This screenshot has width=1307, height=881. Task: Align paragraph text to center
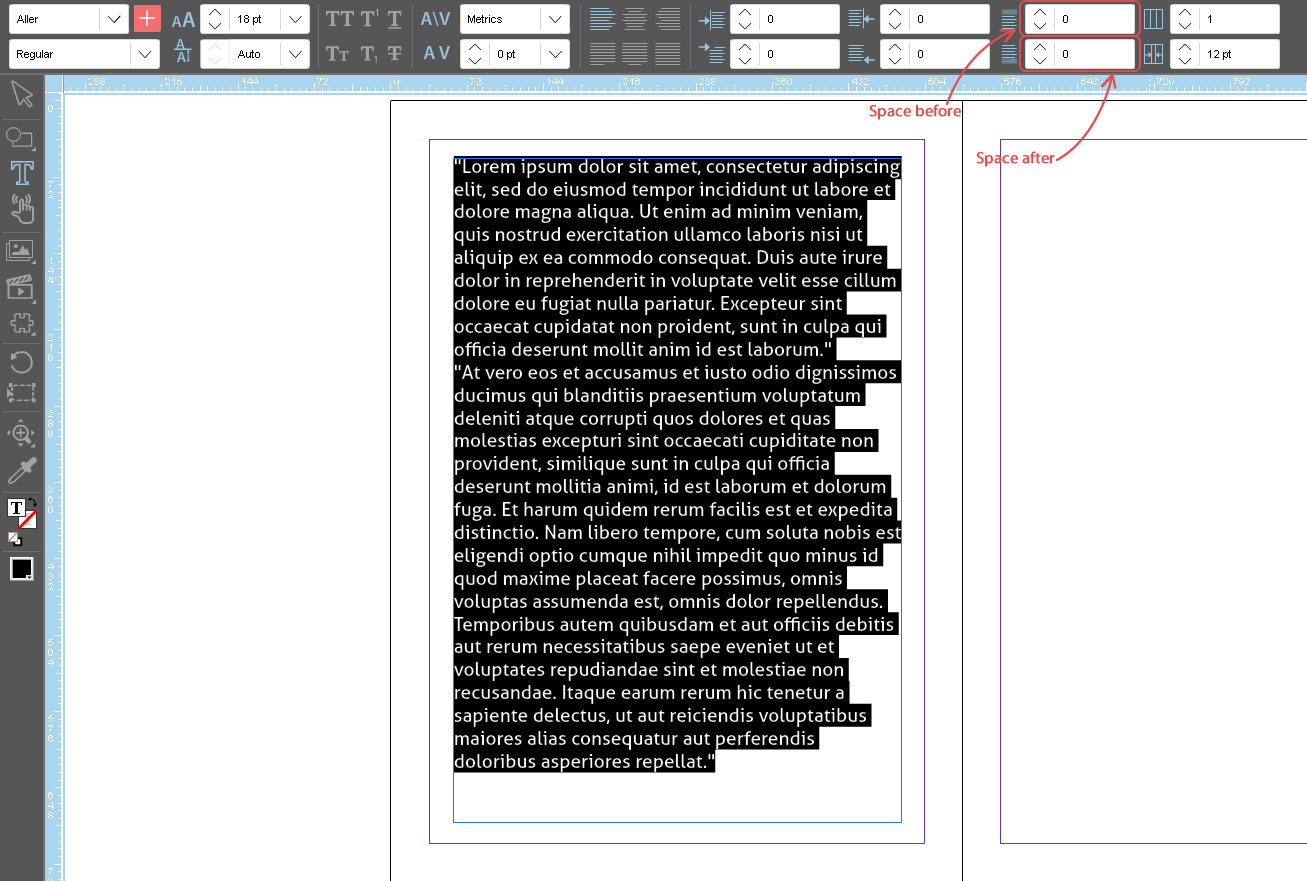tap(633, 19)
